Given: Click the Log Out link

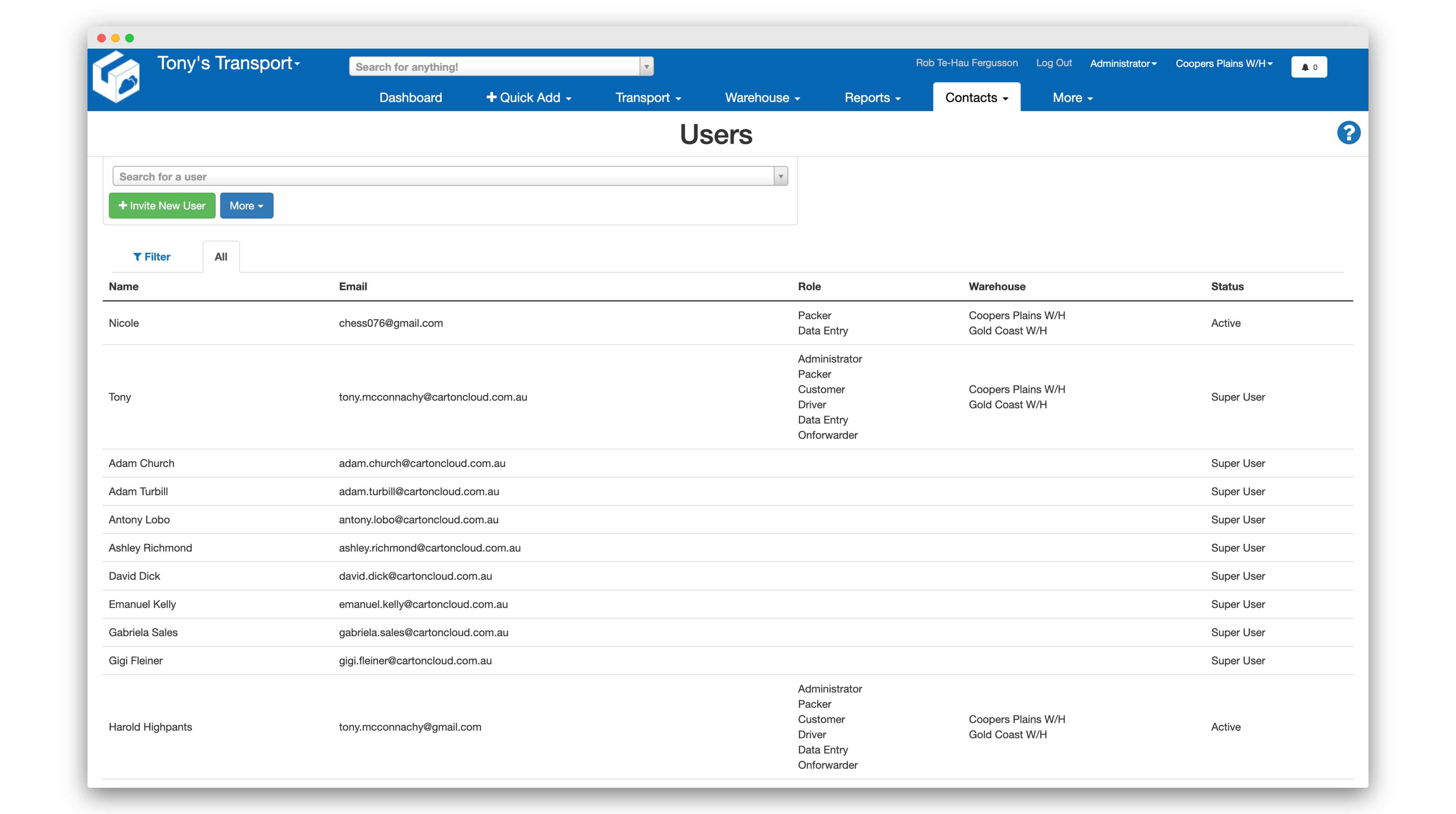Looking at the screenshot, I should [x=1053, y=63].
